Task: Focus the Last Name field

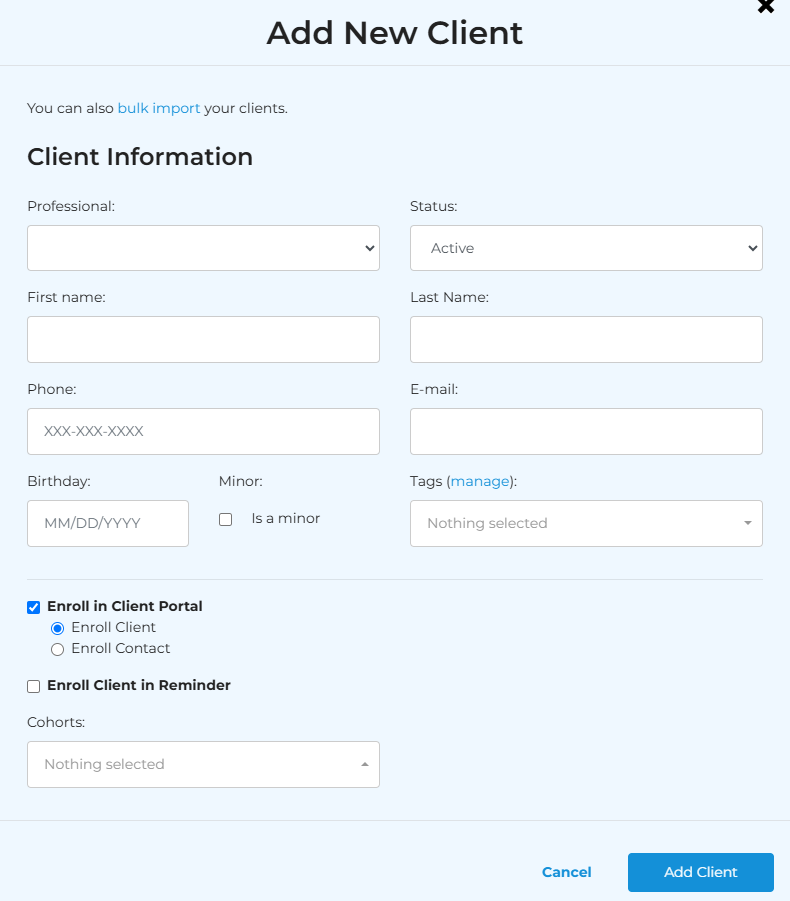Action: click(x=586, y=339)
